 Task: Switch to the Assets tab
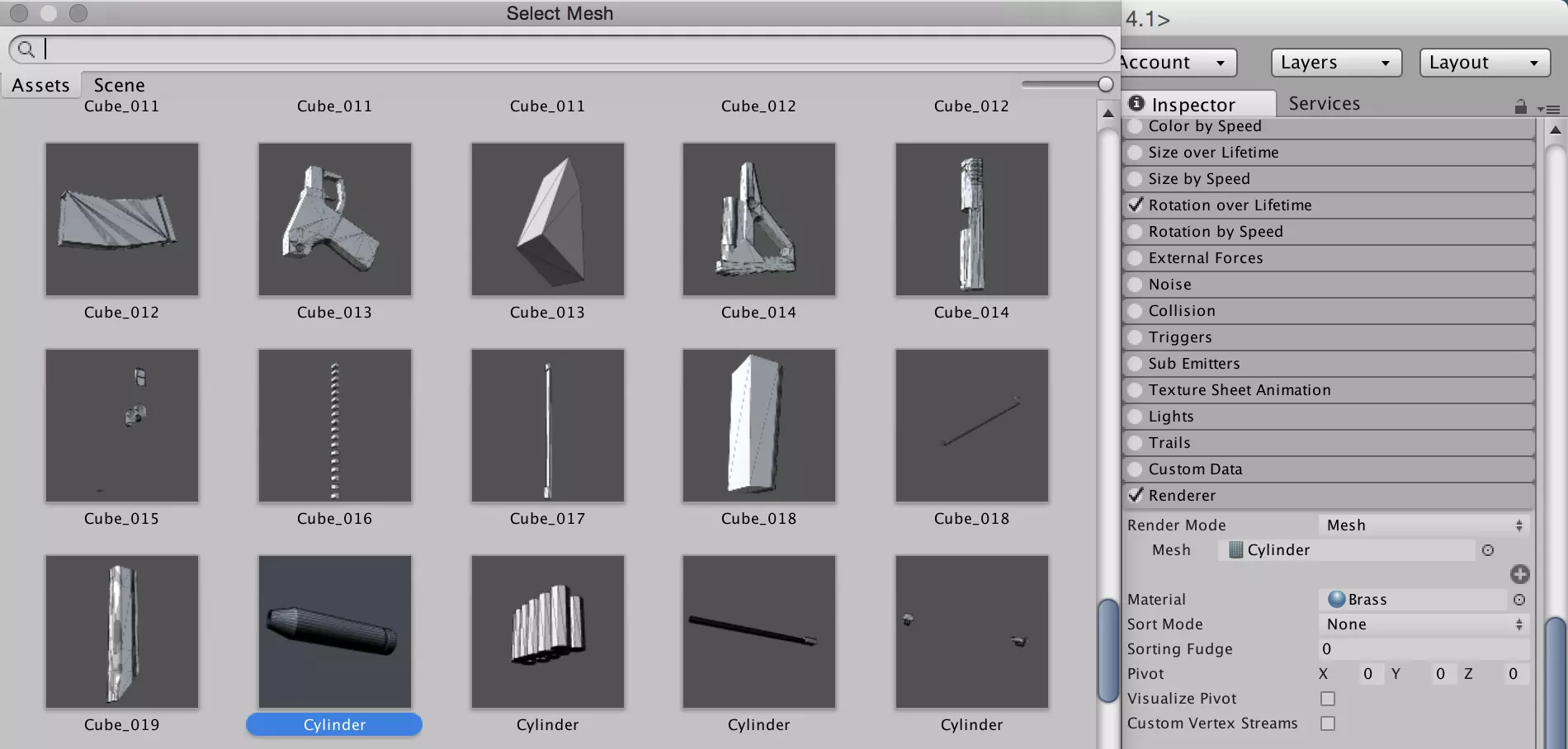[40, 85]
